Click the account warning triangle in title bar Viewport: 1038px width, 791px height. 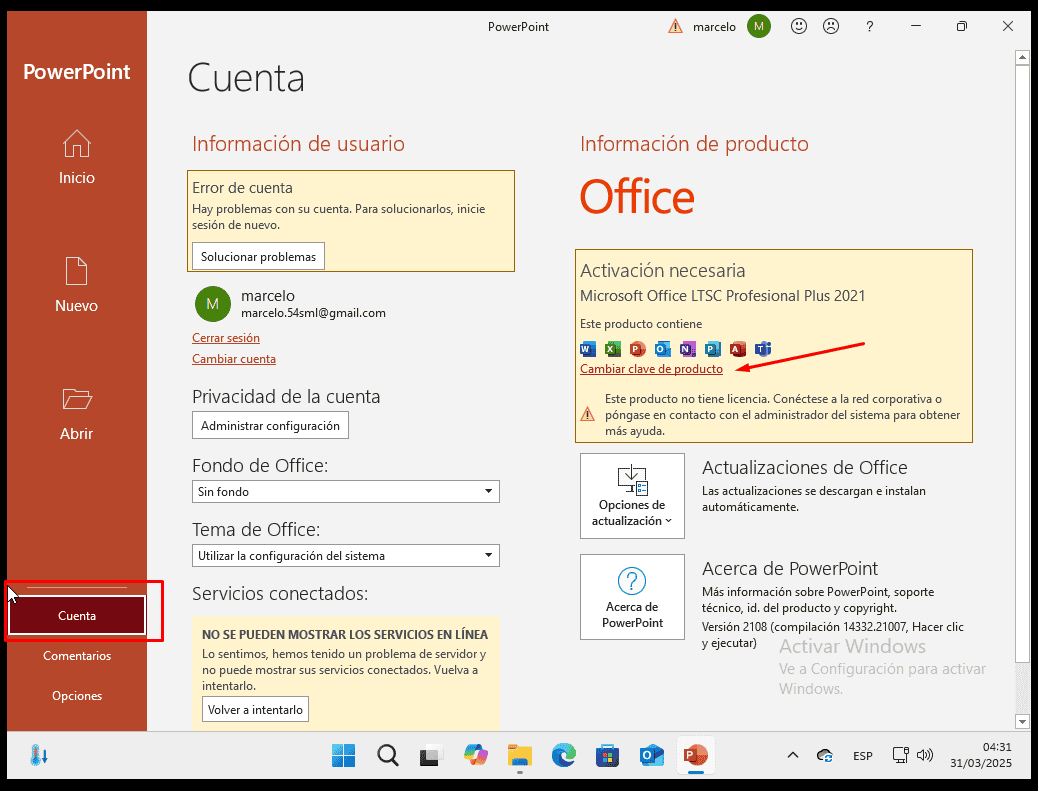676,27
